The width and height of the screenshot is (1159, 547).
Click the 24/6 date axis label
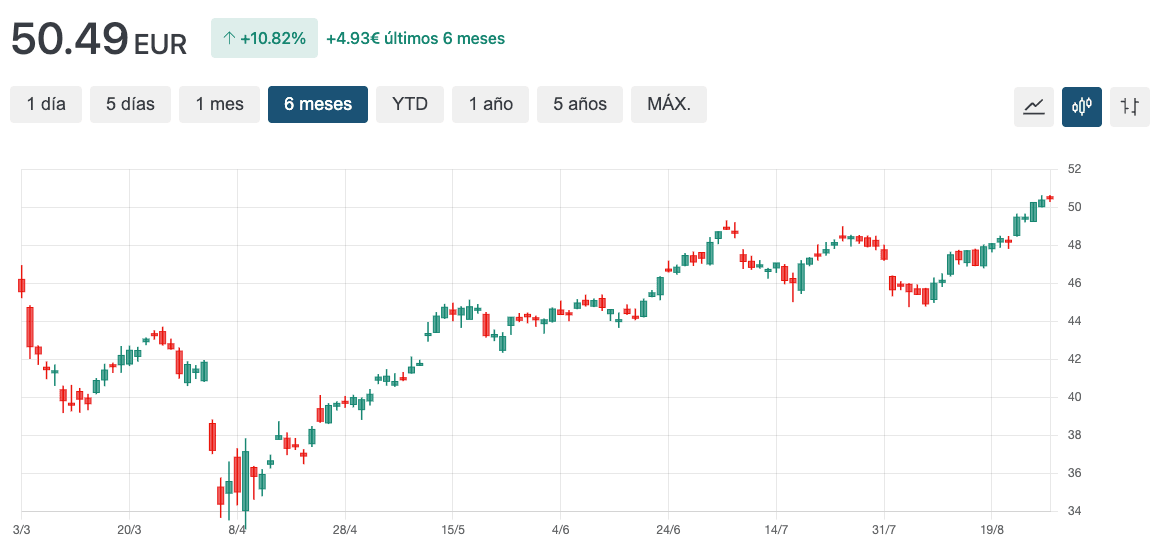click(x=668, y=530)
